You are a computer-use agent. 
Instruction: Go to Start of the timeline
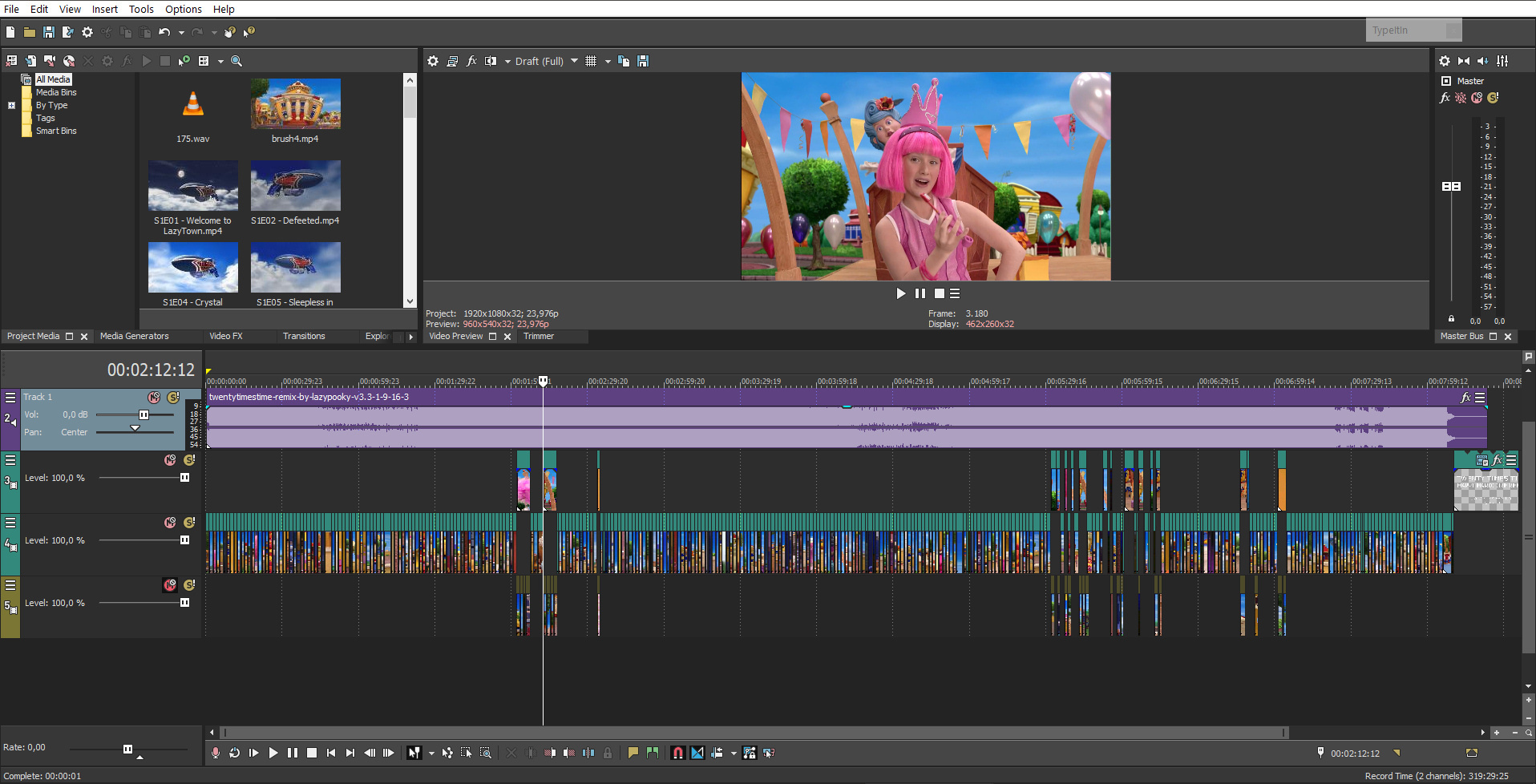click(331, 753)
